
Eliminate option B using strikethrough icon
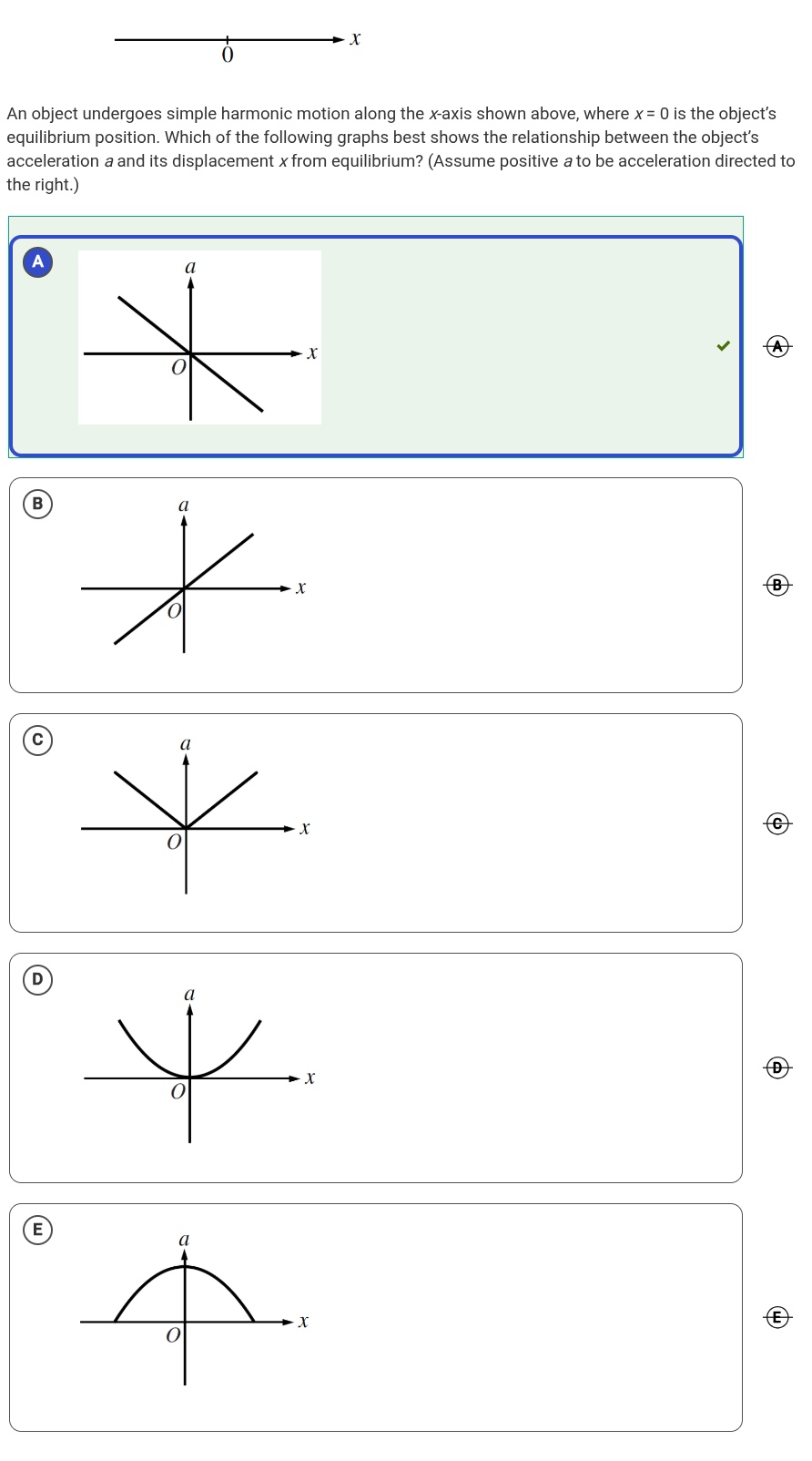777,585
